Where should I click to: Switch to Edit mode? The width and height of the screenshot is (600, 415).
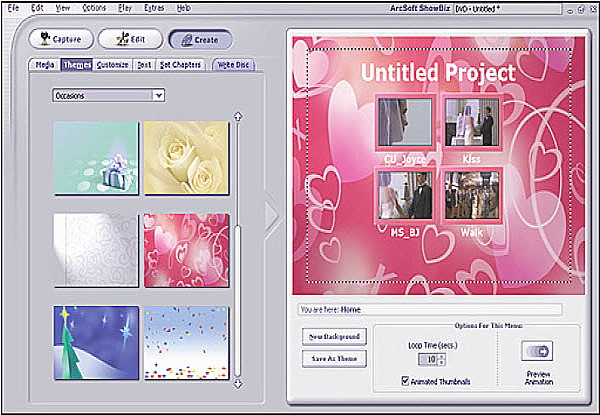[x=130, y=40]
